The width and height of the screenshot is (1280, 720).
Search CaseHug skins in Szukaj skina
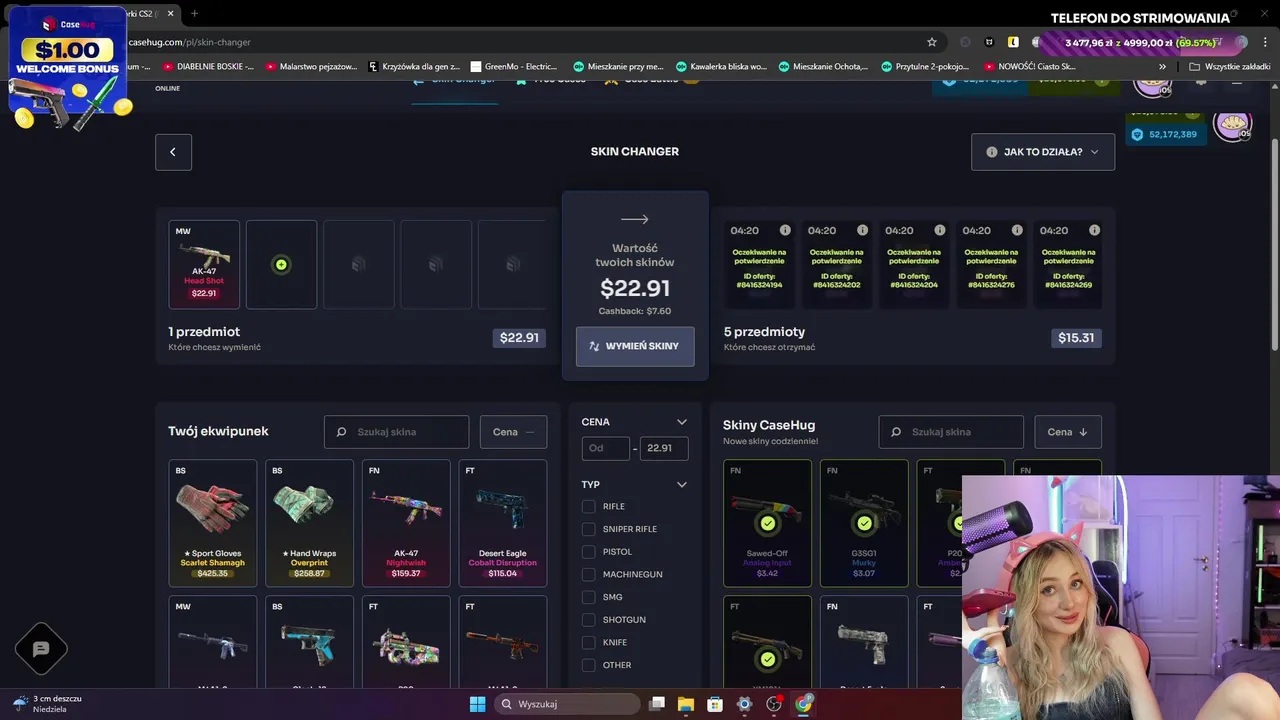click(x=951, y=432)
